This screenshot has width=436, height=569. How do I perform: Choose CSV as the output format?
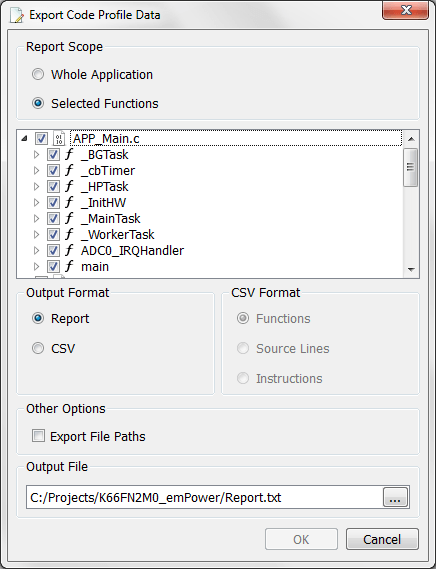[x=38, y=348]
